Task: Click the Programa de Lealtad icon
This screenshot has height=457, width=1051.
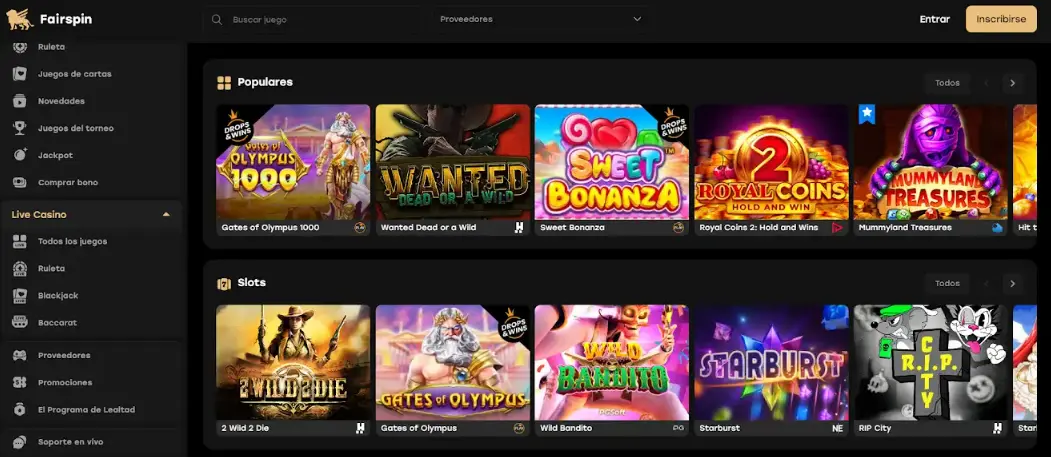Action: tap(20, 409)
